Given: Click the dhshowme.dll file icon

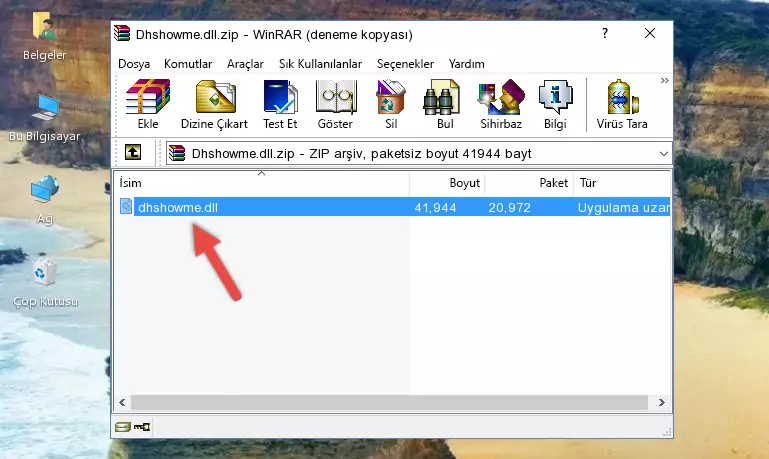Looking at the screenshot, I should pyautogui.click(x=126, y=207).
